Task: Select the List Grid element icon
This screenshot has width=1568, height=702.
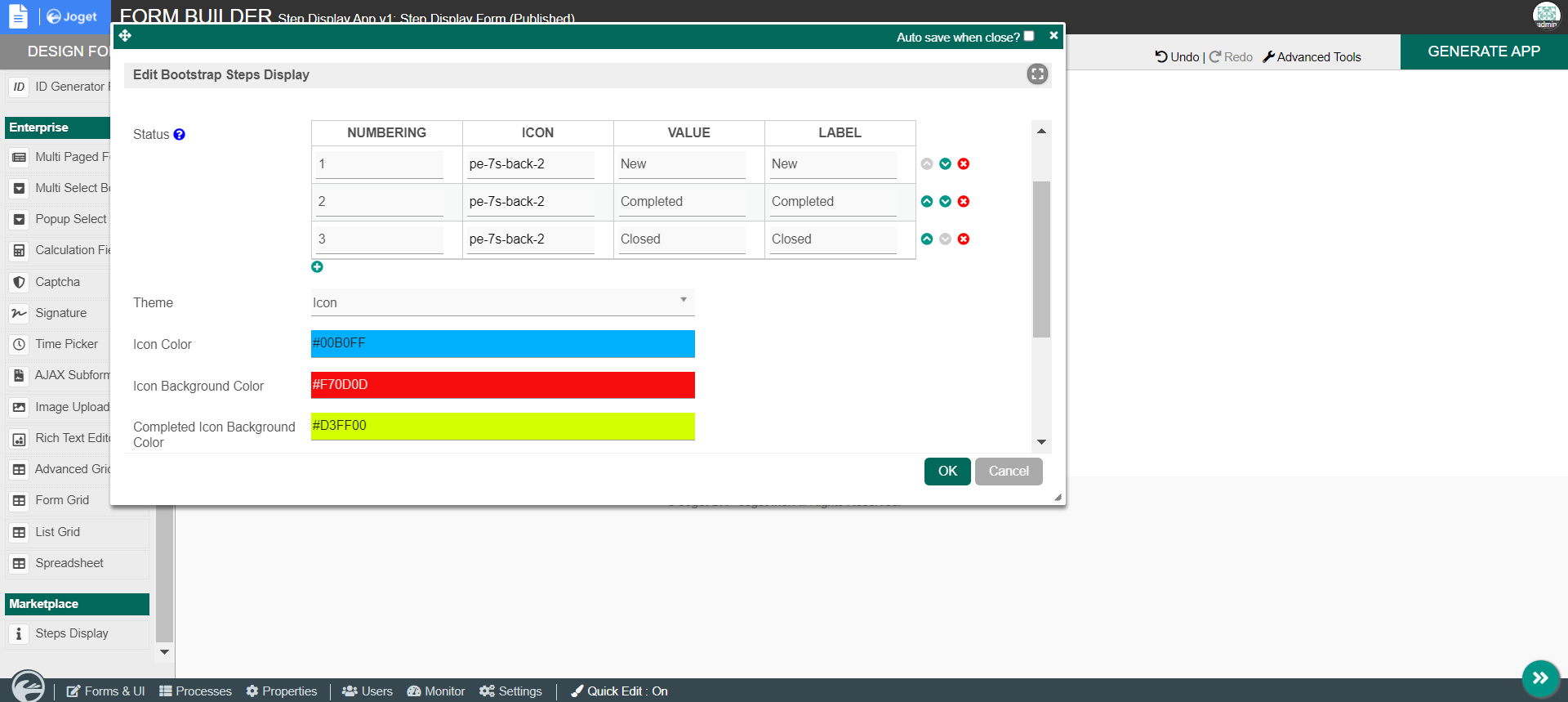Action: pos(19,532)
